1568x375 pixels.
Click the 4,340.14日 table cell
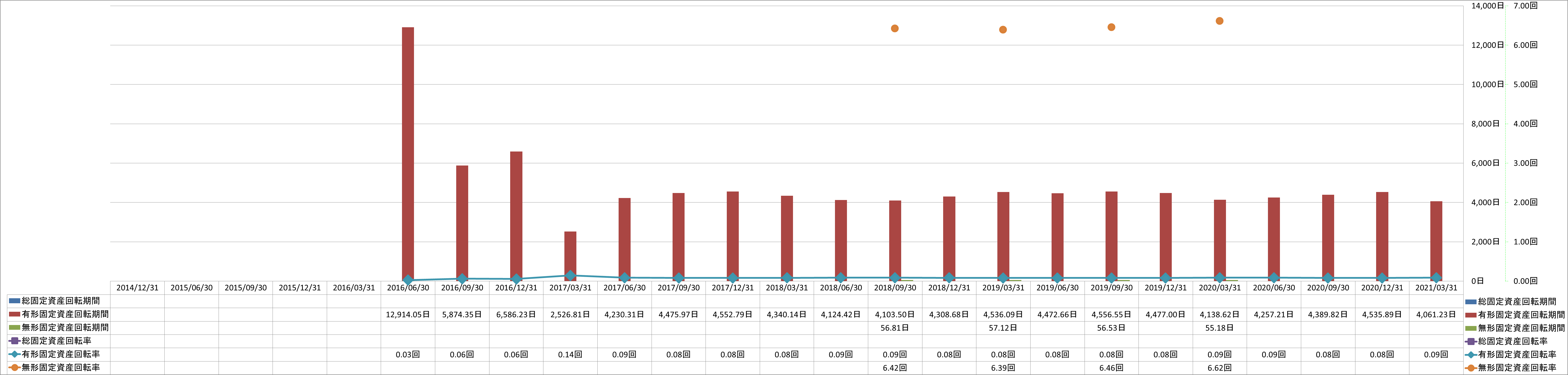click(786, 315)
